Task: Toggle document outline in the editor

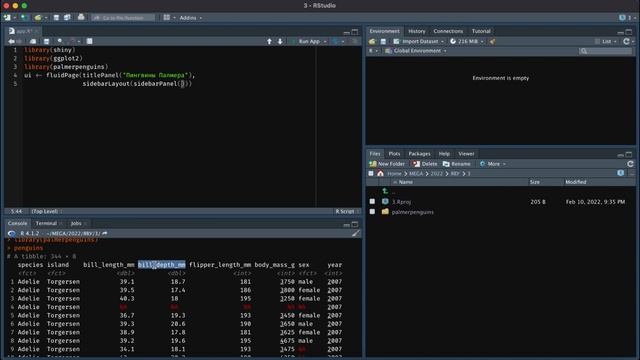Action: click(355, 41)
